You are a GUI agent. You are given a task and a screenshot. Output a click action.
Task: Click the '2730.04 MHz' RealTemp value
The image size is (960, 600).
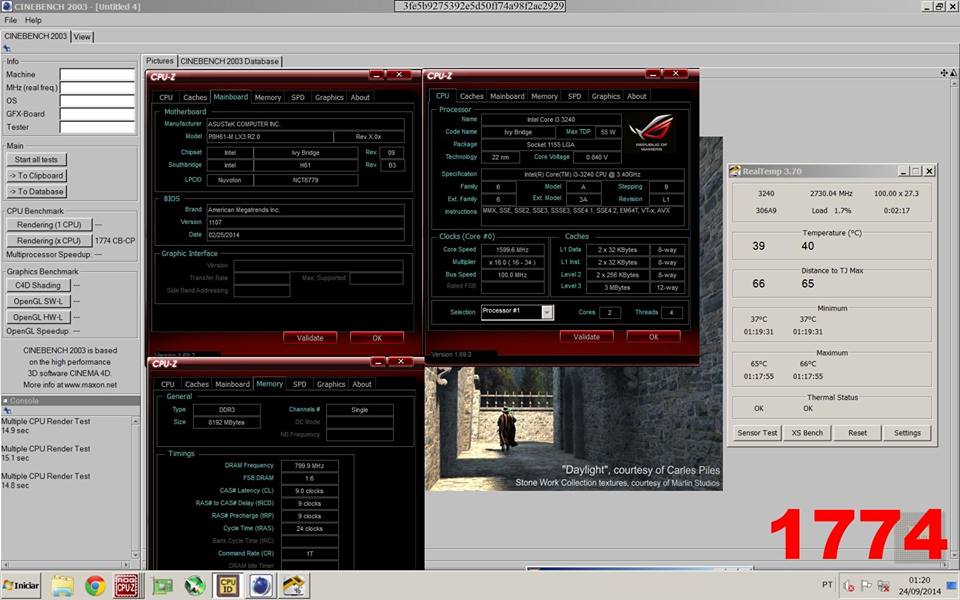tap(831, 193)
